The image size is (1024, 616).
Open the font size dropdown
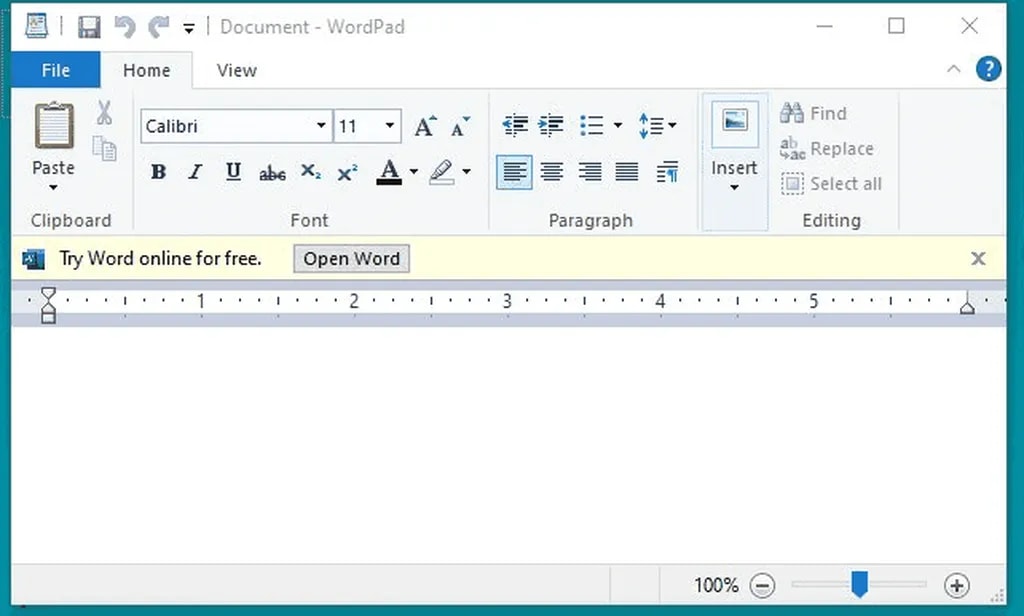click(389, 126)
